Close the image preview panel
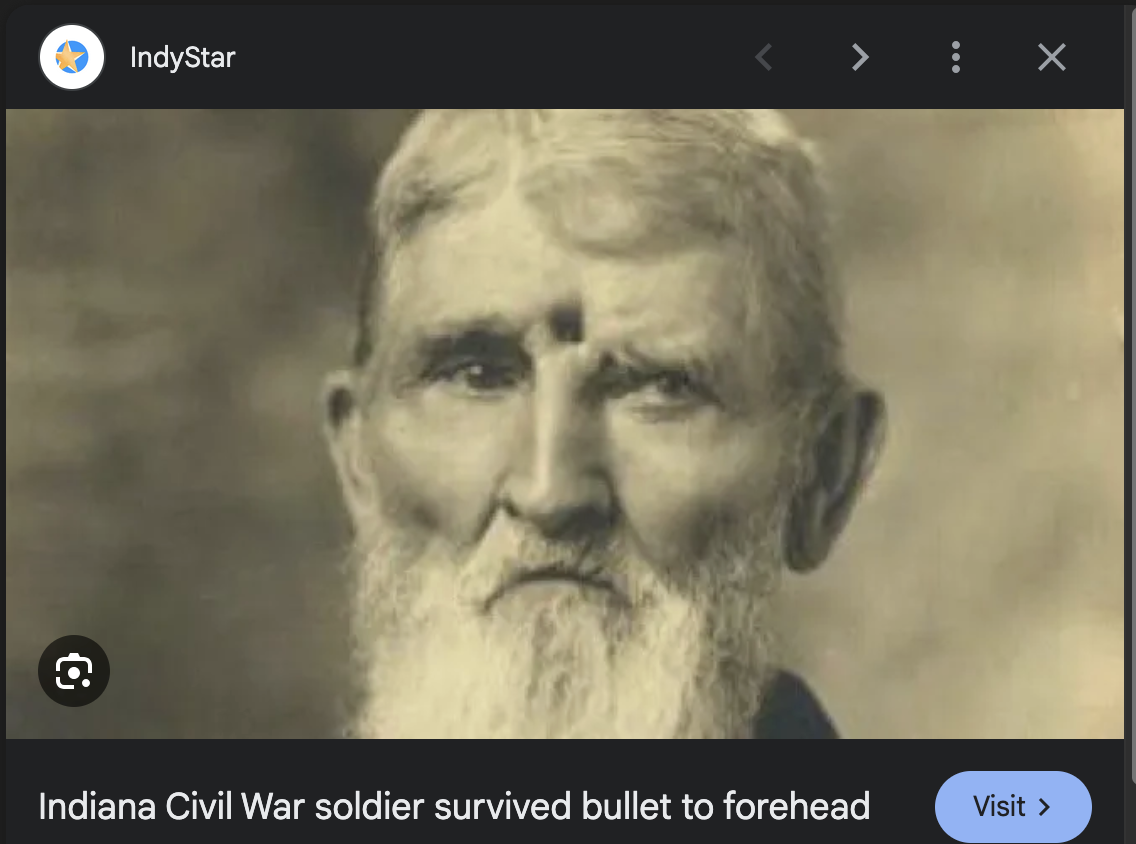 pos(1051,57)
